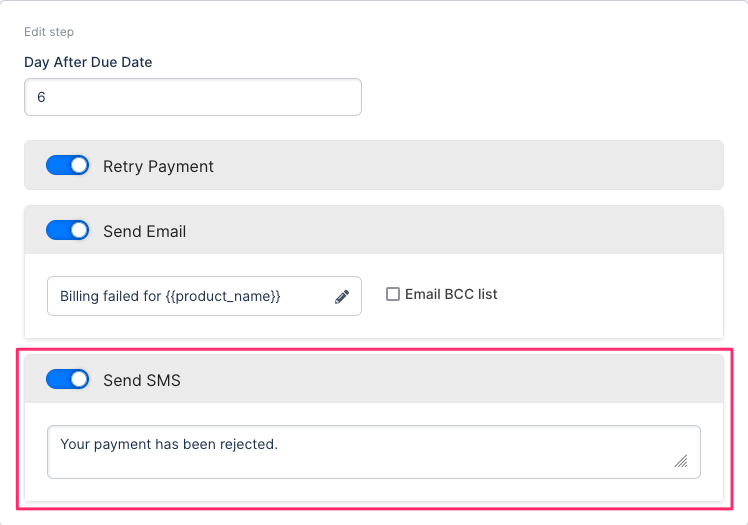Click the resize handle of SMS textarea
Viewport: 748px width, 525px height.
(x=681, y=461)
